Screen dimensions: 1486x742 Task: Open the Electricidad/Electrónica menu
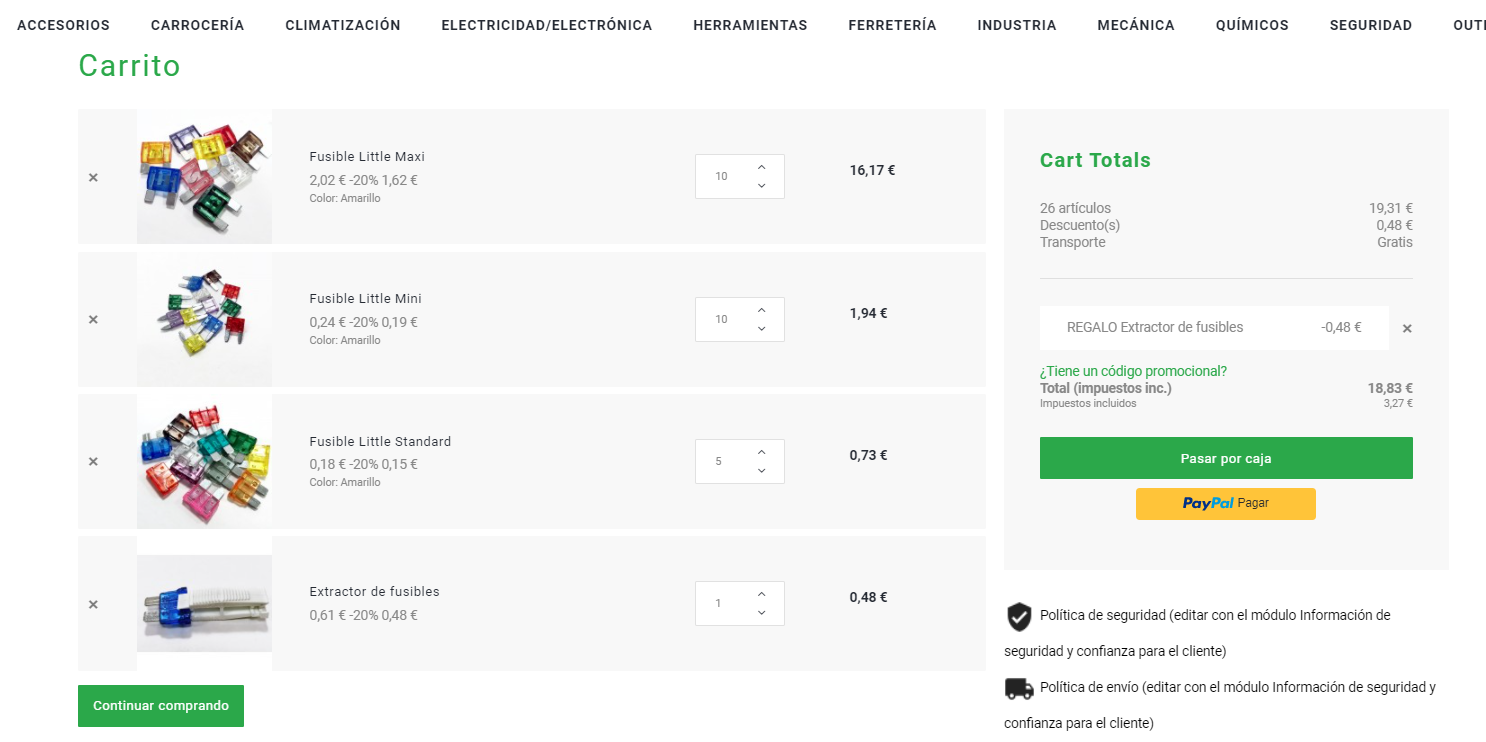[x=547, y=25]
